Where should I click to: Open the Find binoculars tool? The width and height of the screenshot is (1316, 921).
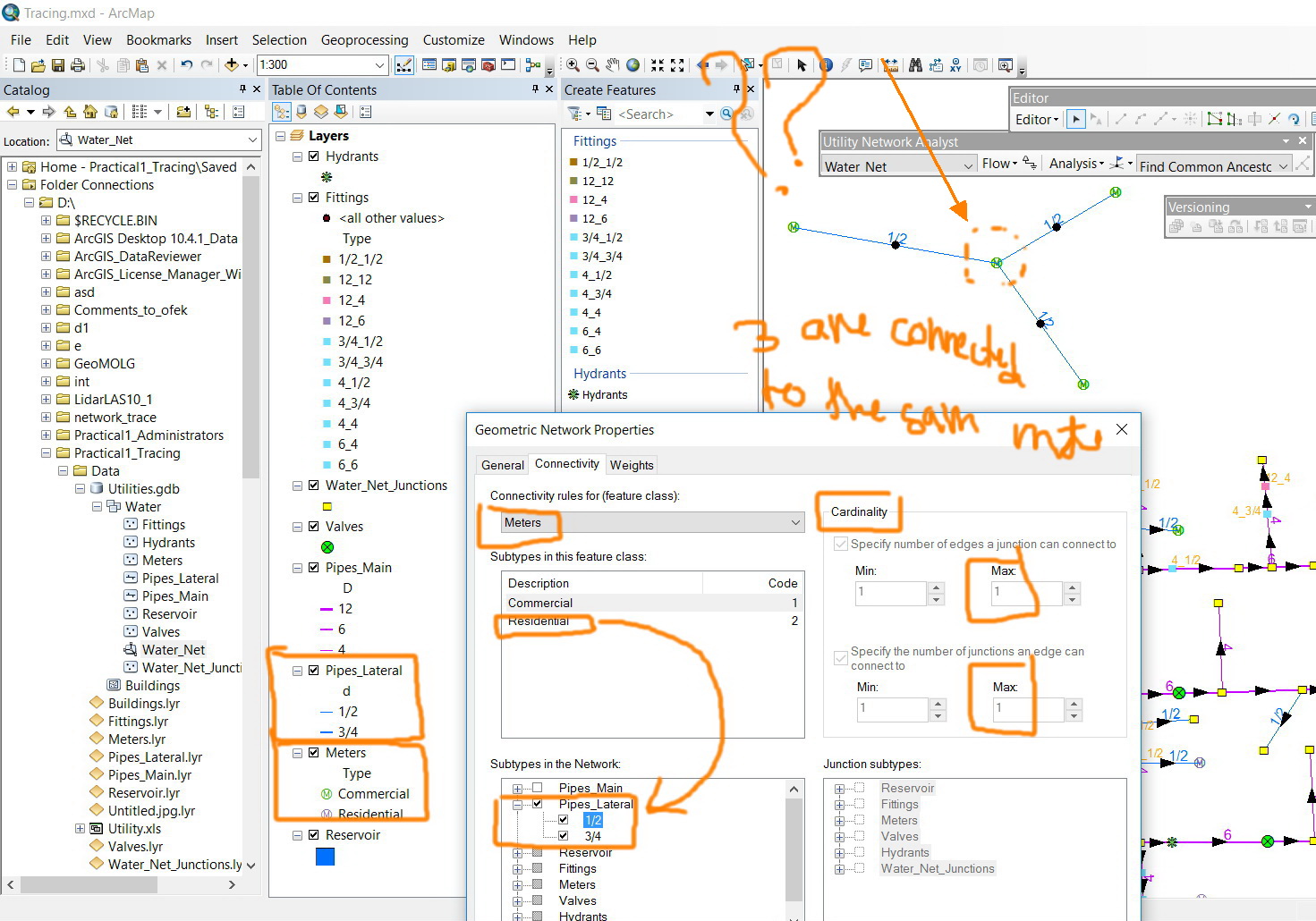[915, 65]
